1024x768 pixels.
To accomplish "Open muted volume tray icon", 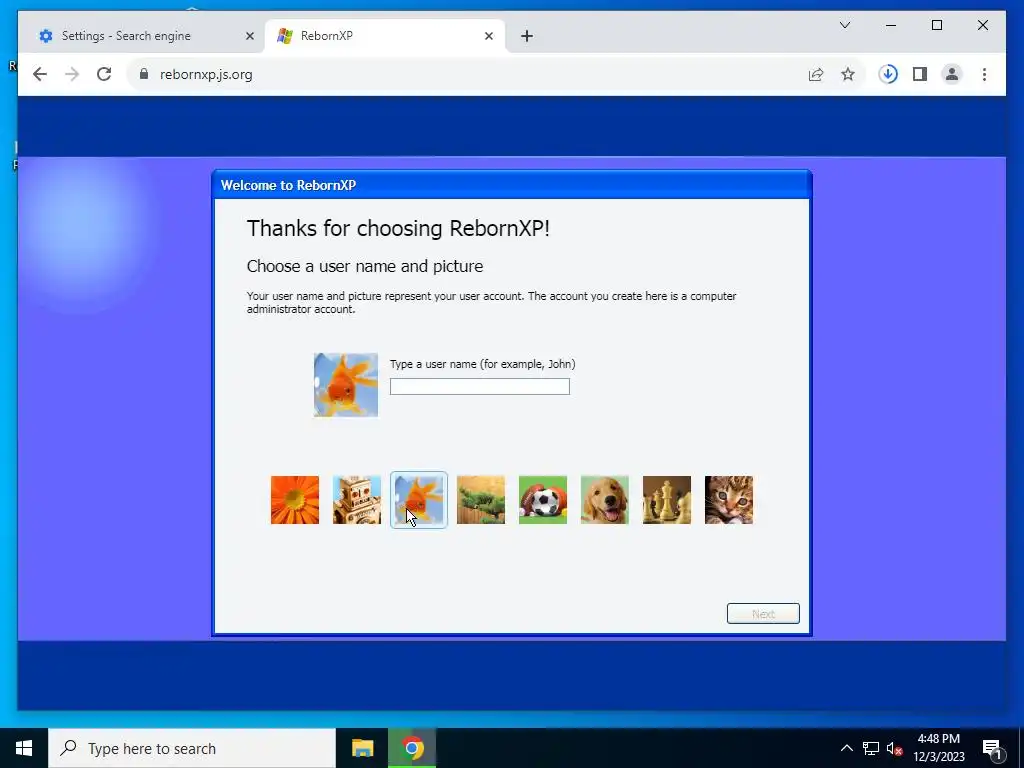I will click(x=894, y=748).
